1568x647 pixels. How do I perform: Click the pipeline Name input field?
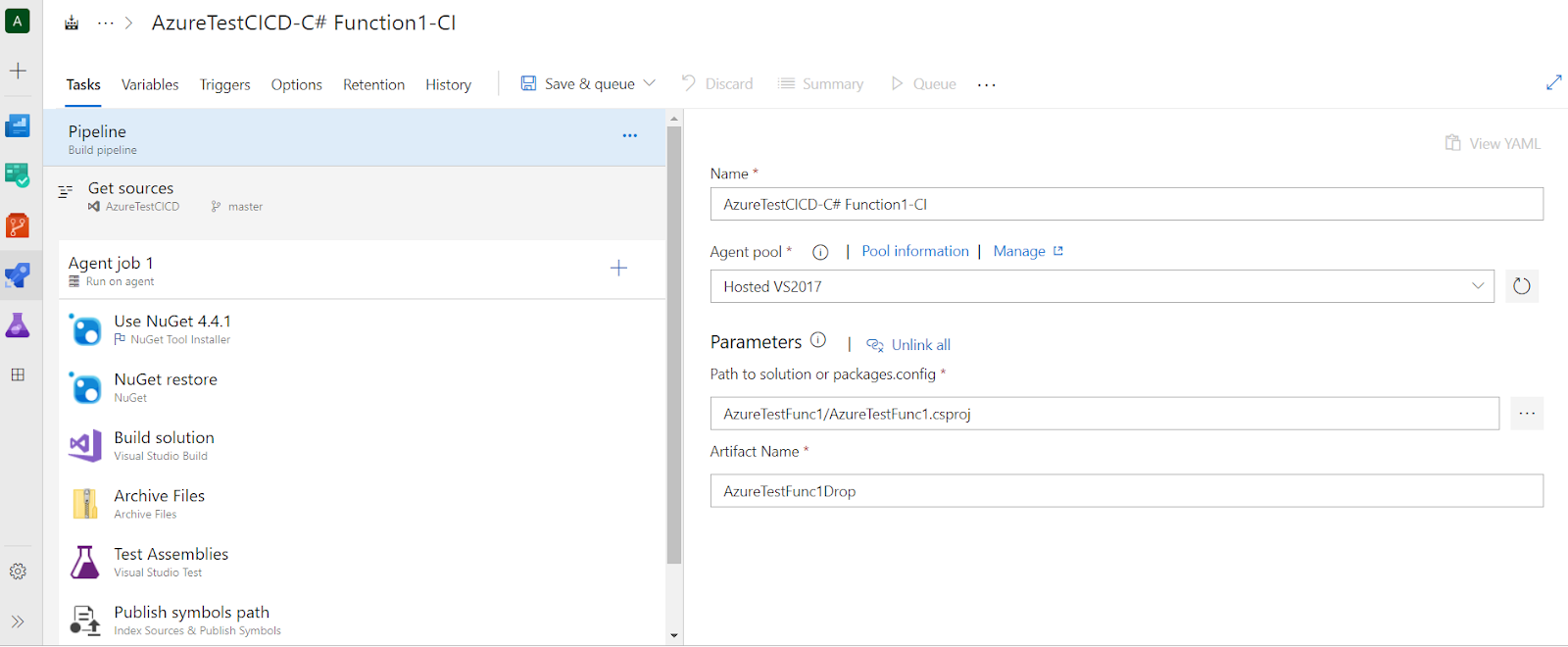click(1126, 204)
